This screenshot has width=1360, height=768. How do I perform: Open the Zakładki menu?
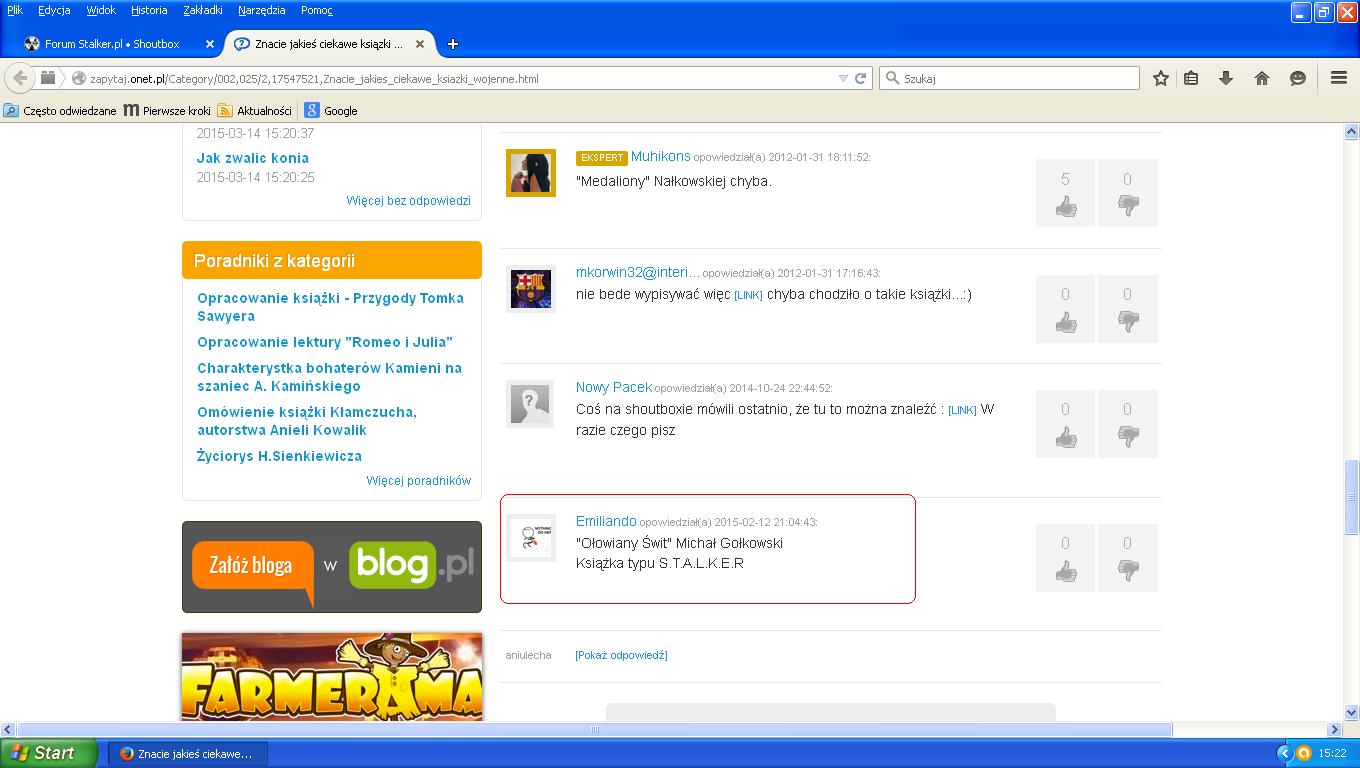[203, 10]
